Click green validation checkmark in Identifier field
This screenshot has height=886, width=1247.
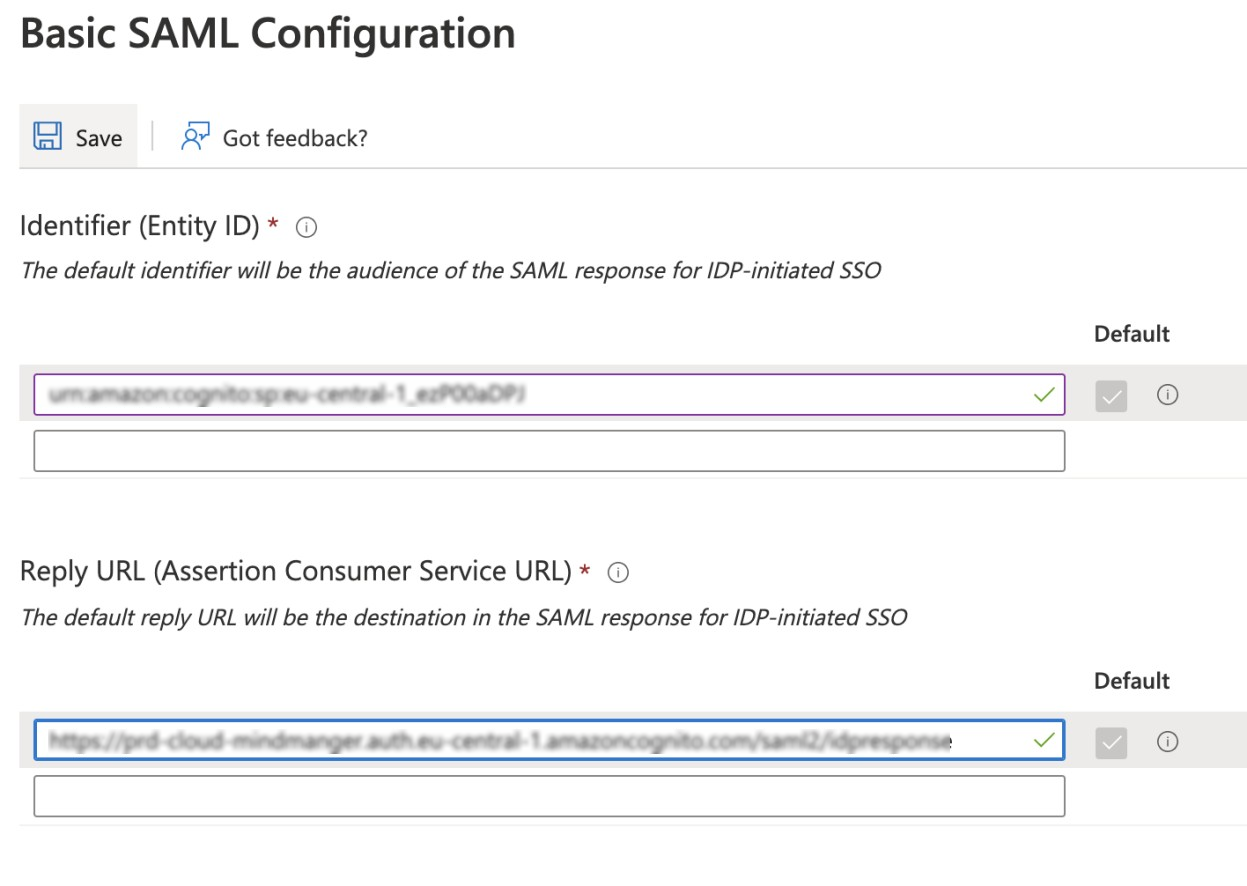(1044, 395)
